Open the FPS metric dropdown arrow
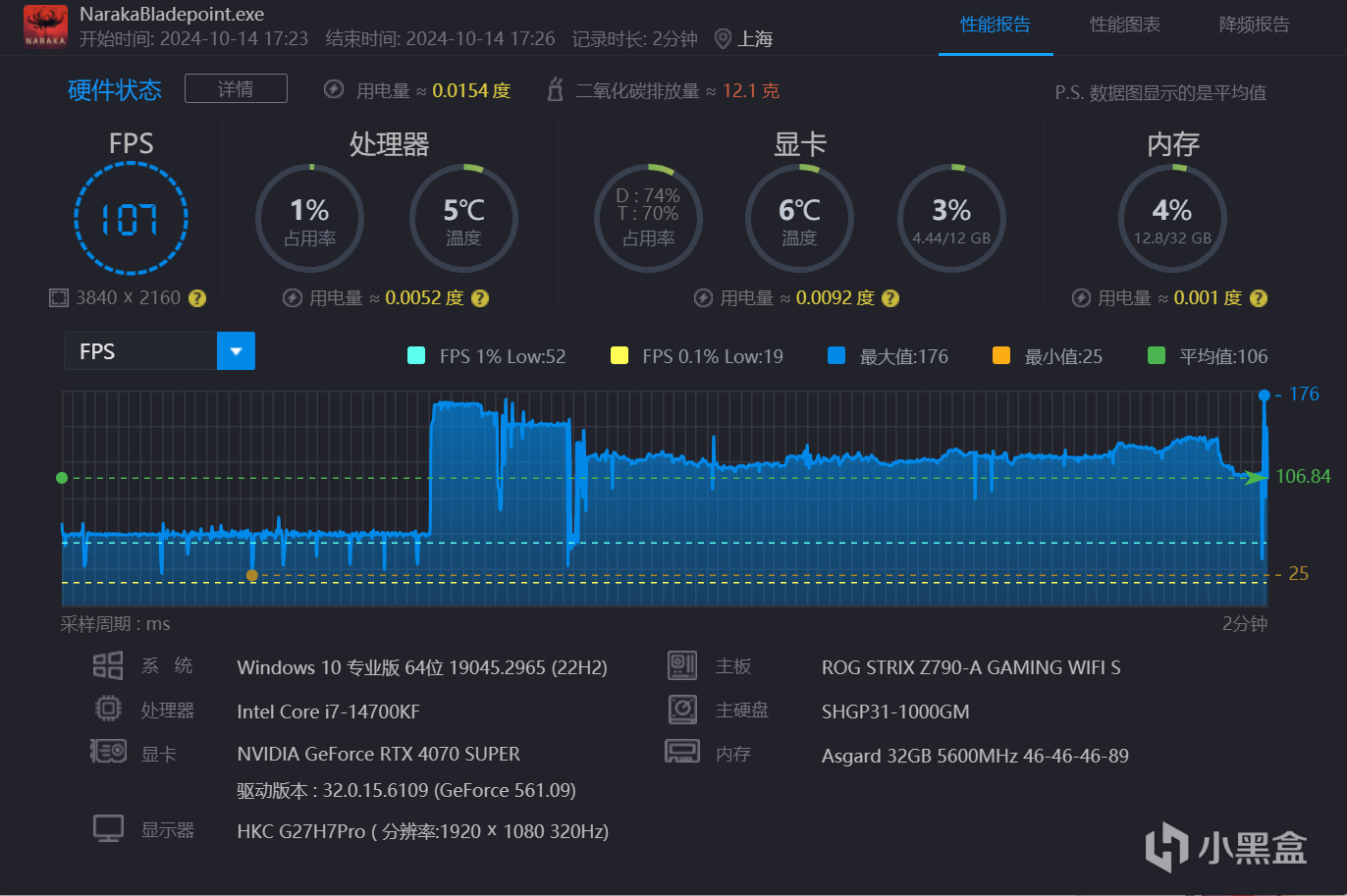This screenshot has height=896, width=1347. pyautogui.click(x=236, y=351)
